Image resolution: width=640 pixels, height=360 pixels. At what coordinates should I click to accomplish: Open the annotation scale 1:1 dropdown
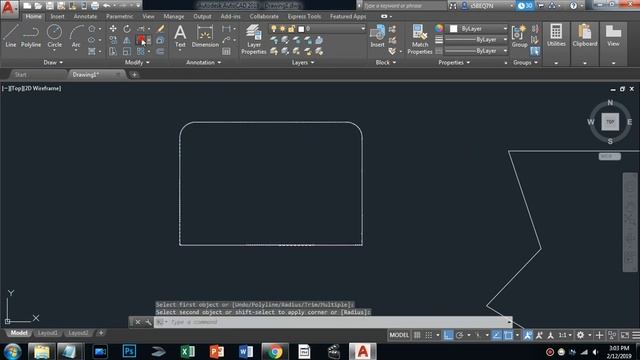[x=564, y=335]
